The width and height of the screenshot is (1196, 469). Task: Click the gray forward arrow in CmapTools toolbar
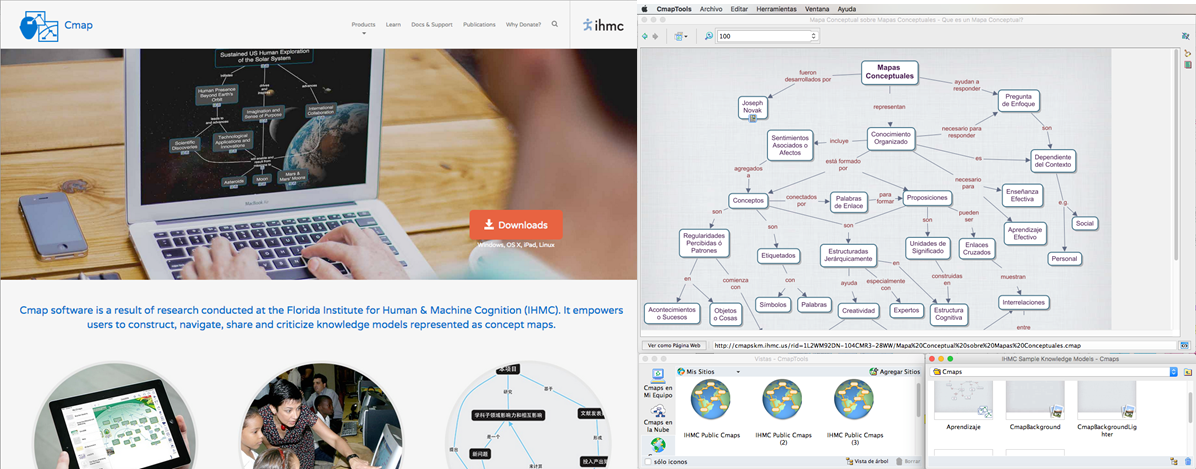pos(655,36)
